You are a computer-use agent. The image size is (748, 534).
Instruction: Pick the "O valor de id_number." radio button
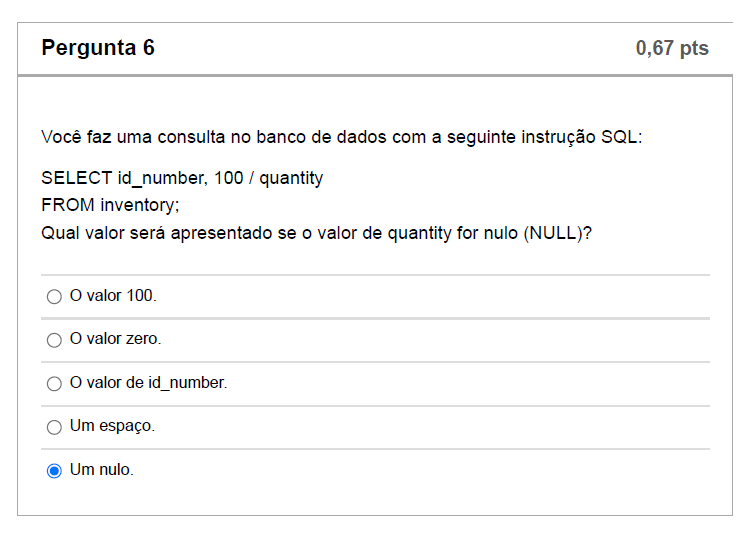click(54, 383)
